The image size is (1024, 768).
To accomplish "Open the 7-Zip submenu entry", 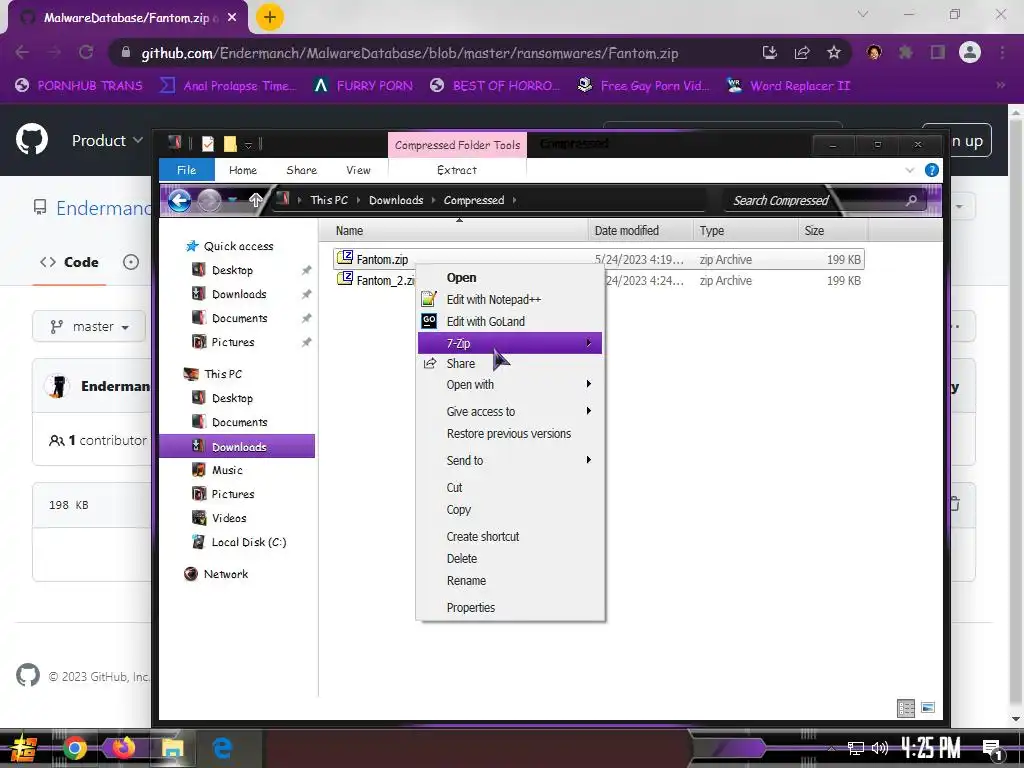I will point(509,343).
